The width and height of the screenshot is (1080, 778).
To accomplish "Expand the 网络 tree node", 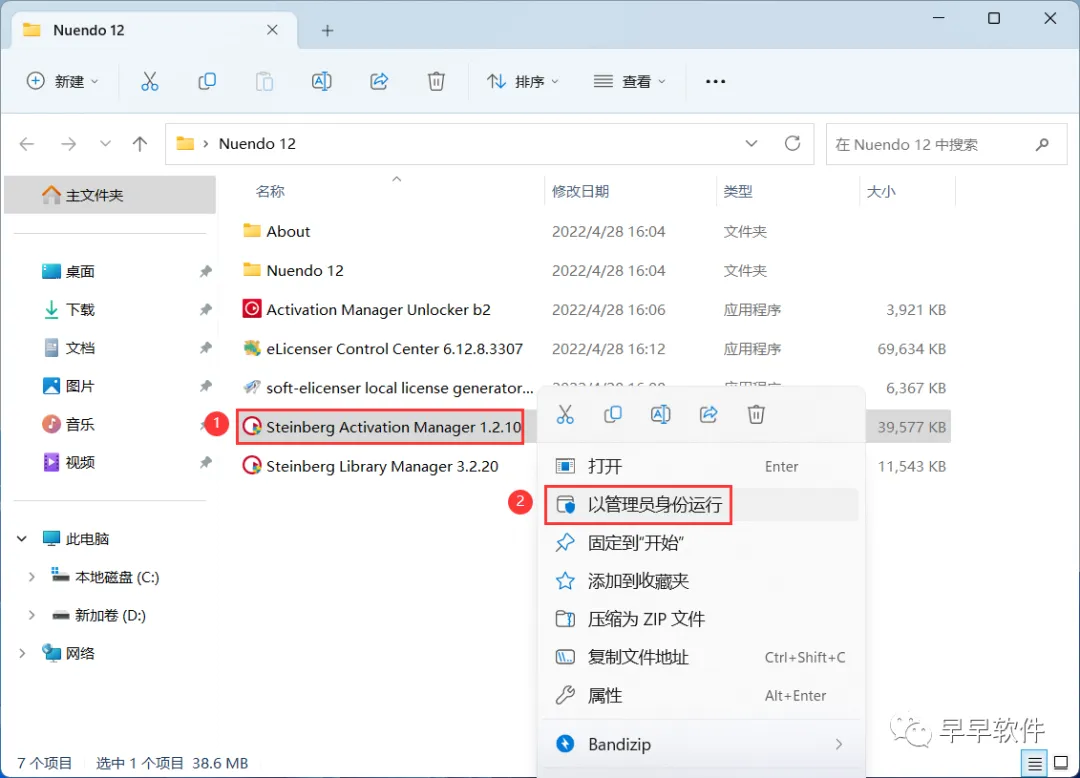I will [x=22, y=653].
